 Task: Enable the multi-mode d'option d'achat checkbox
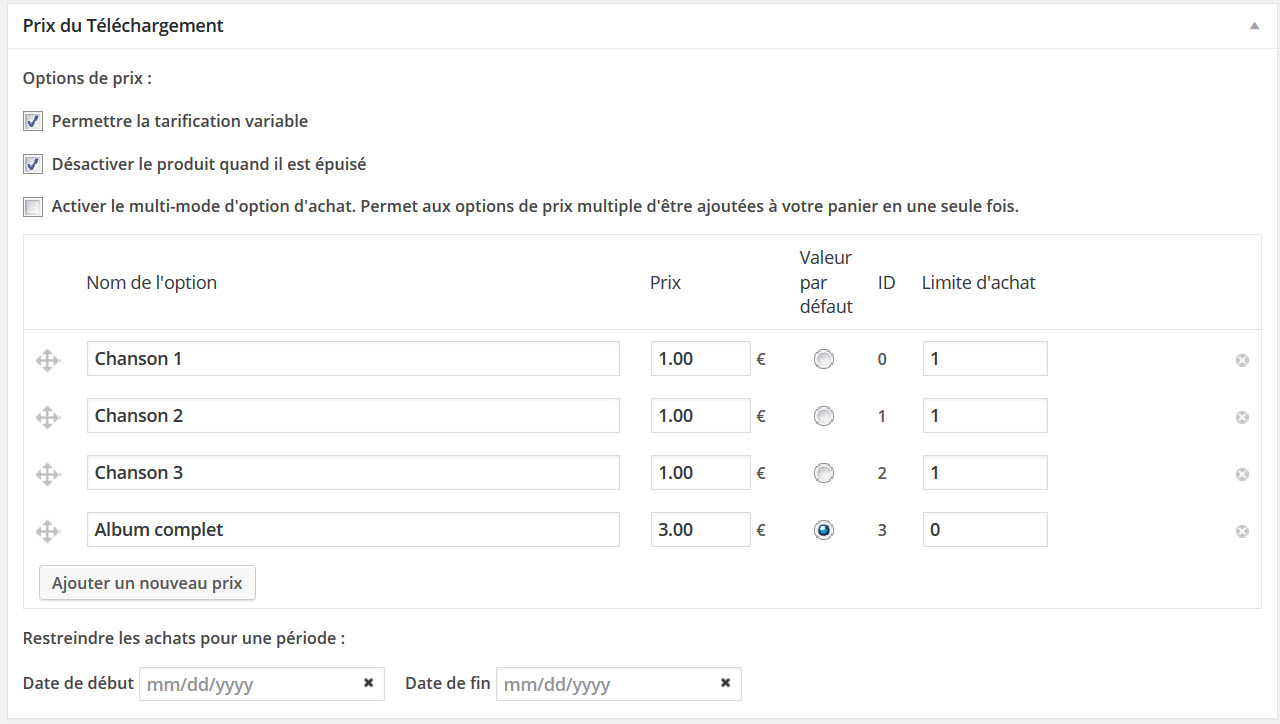pos(33,207)
